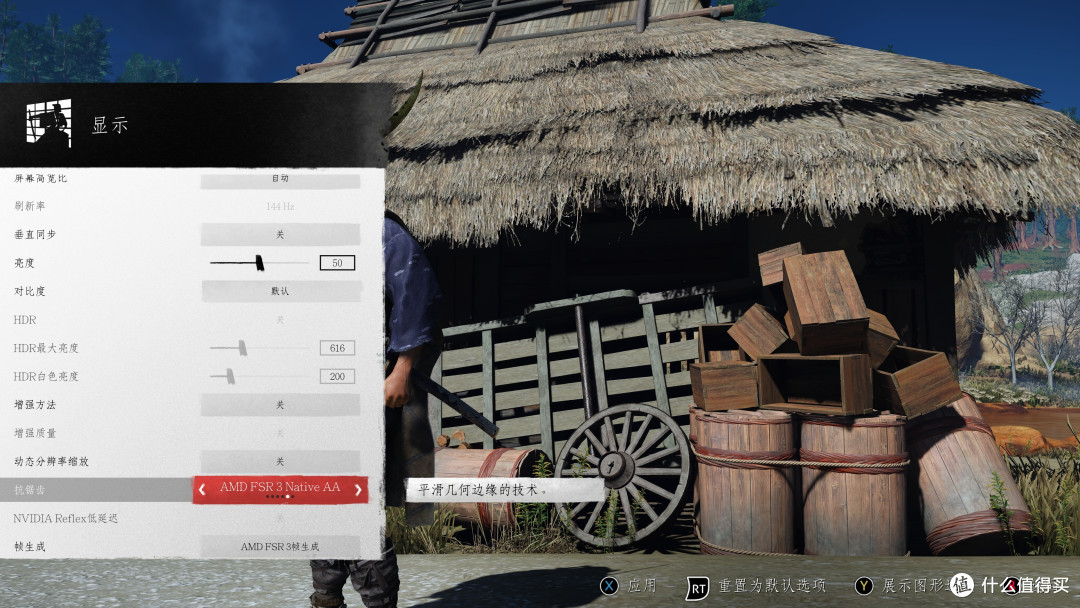
Task: Click the HDR白色亮度 slider
Action: point(259,377)
